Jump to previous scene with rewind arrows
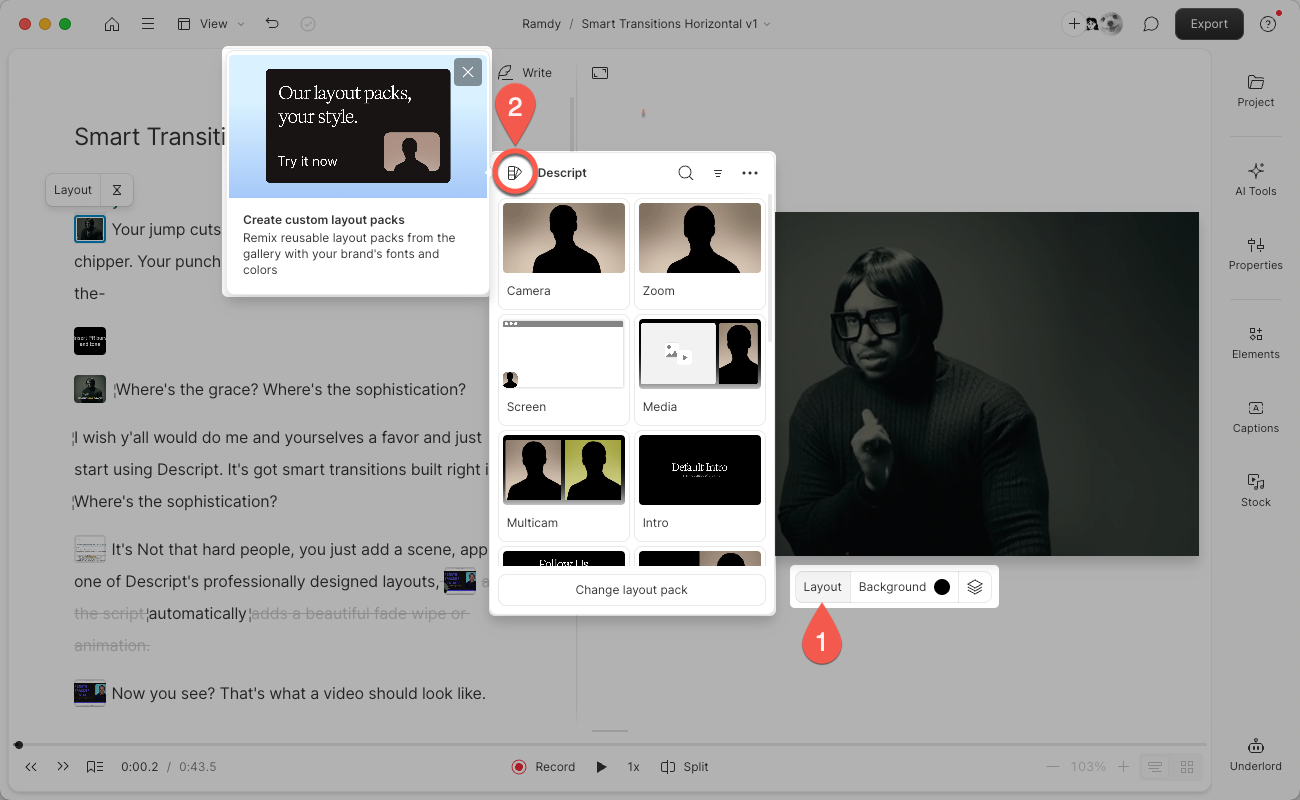The height and width of the screenshot is (800, 1300). (31, 767)
